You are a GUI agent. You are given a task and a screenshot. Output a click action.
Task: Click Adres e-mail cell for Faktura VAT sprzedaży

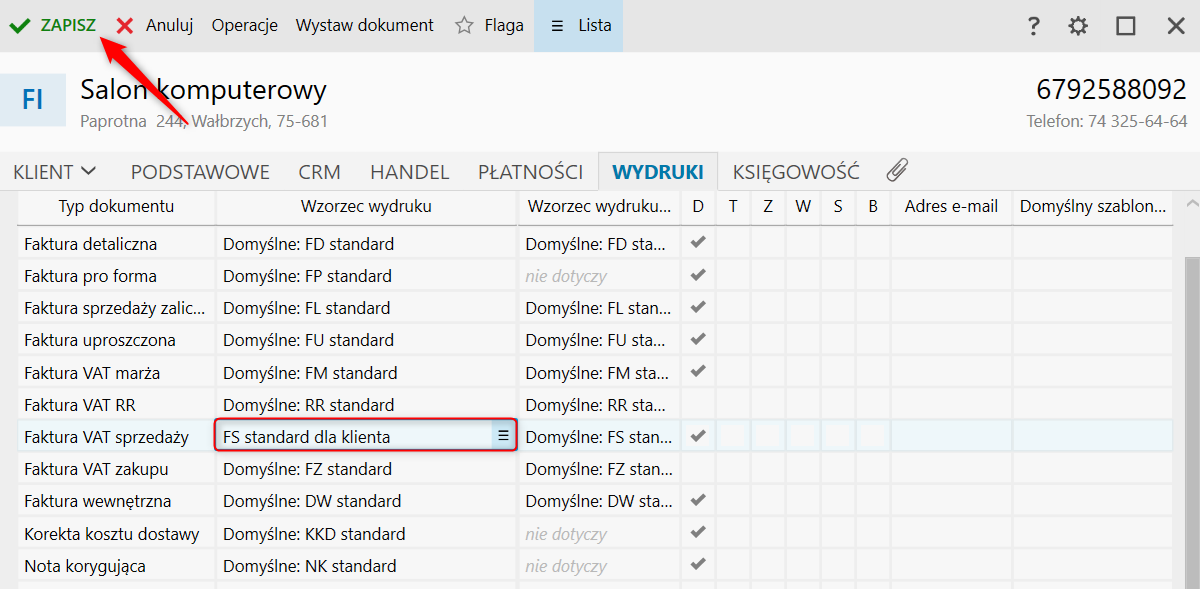(x=951, y=436)
